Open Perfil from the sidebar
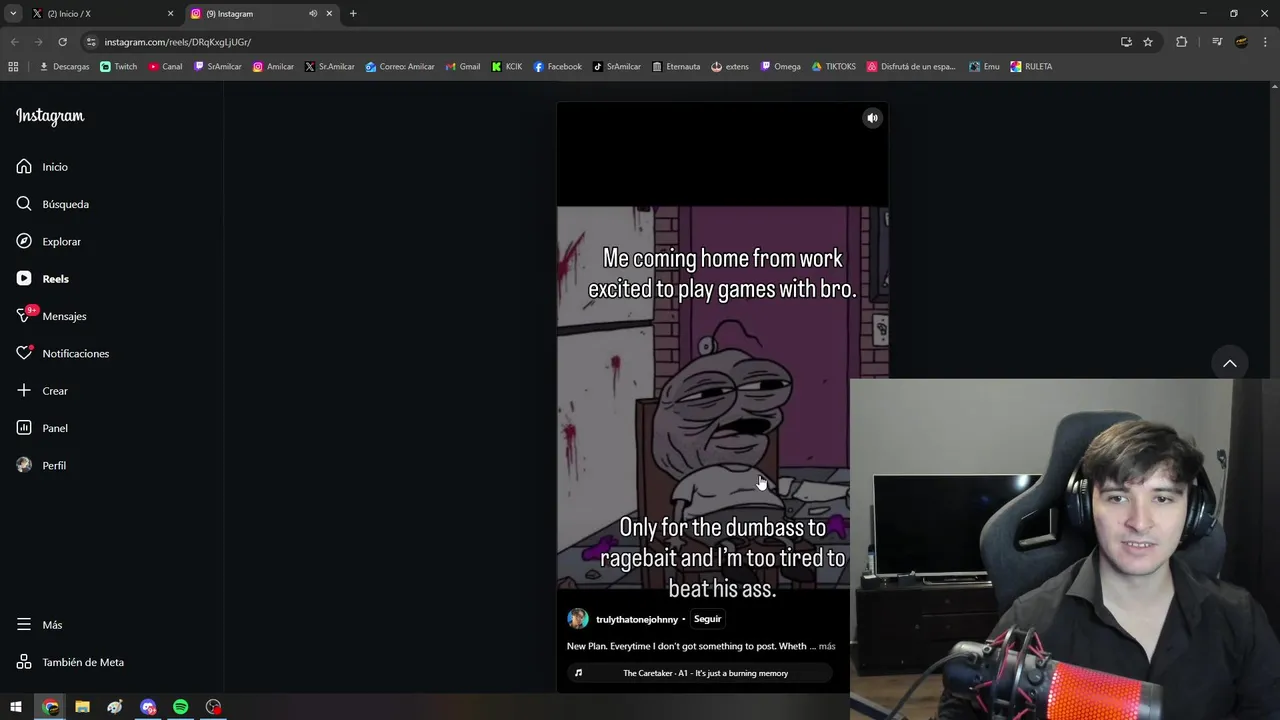This screenshot has width=1280, height=720. pos(41,466)
